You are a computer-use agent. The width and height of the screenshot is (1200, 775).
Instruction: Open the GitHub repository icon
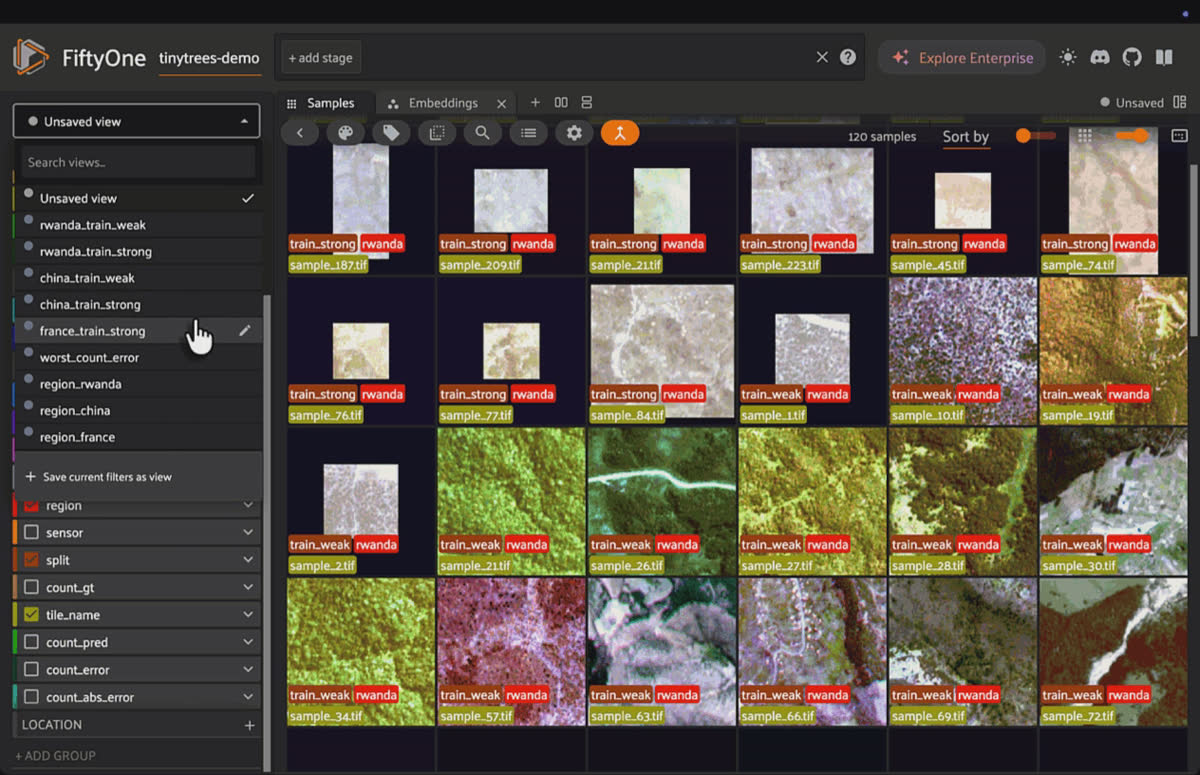(1132, 57)
